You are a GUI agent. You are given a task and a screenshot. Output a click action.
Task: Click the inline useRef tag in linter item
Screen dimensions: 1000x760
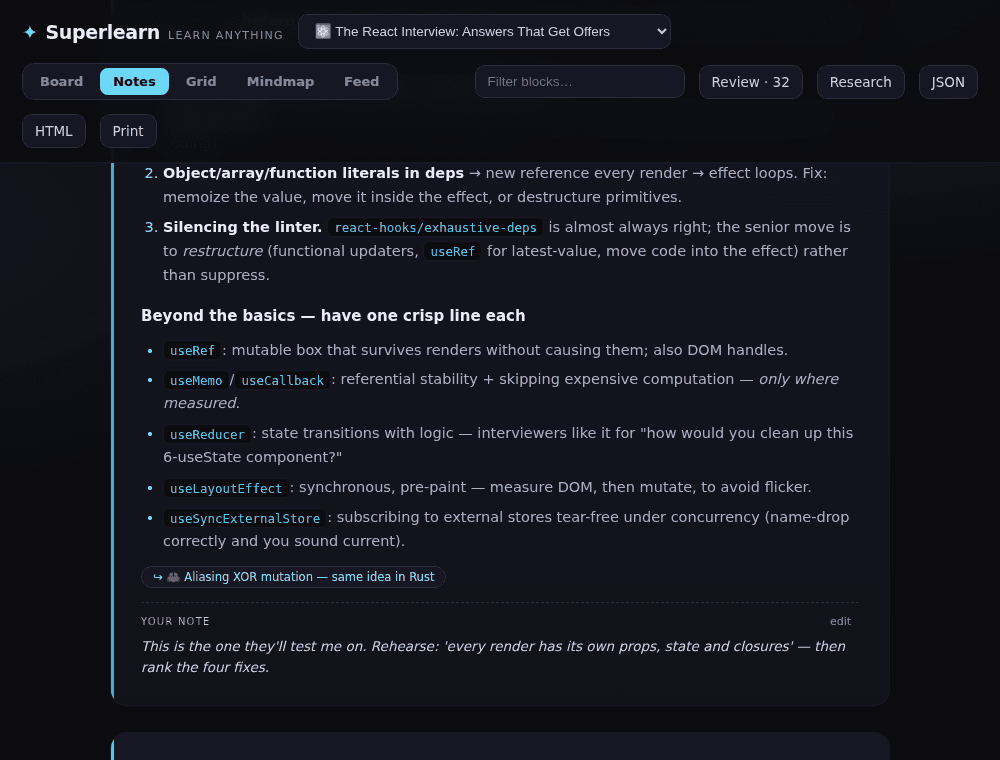[452, 252]
